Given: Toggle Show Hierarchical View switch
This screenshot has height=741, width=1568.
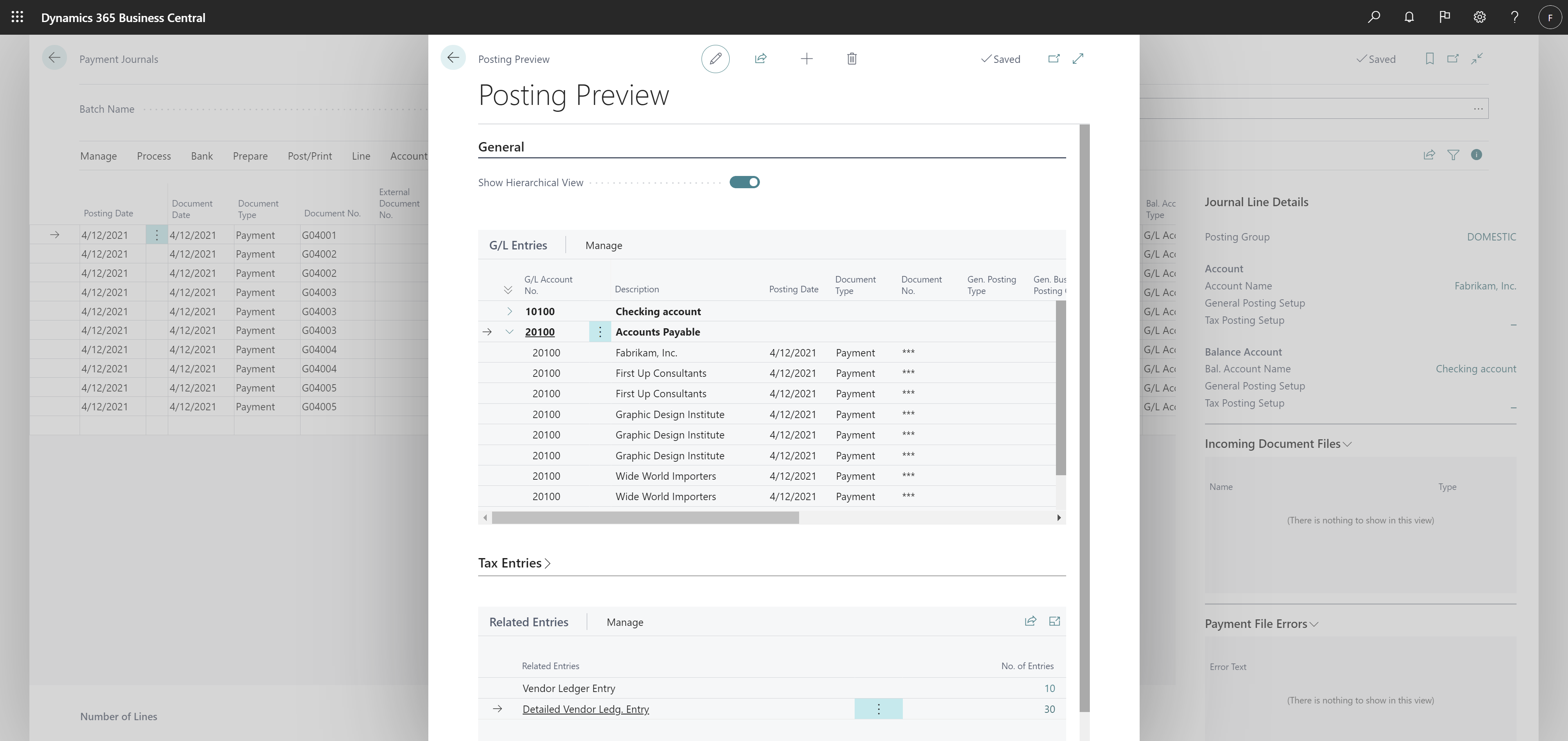Looking at the screenshot, I should [x=744, y=182].
